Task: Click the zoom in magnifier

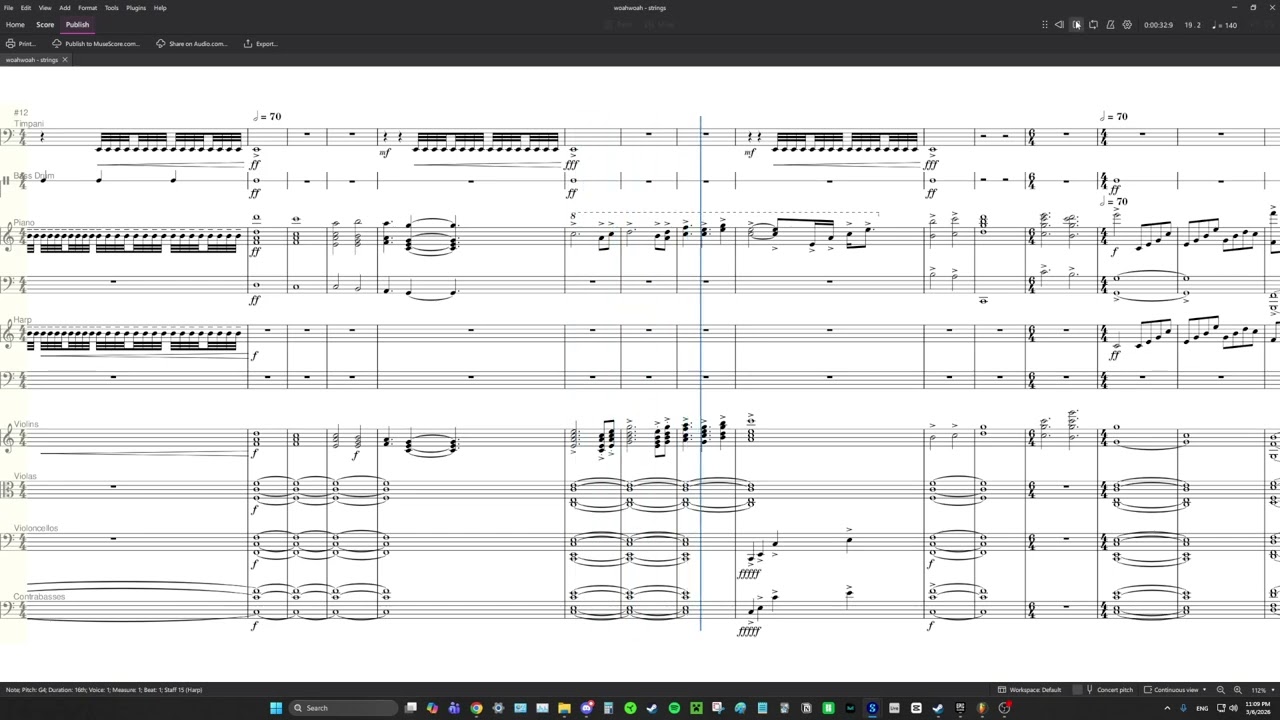Action: tap(1237, 690)
